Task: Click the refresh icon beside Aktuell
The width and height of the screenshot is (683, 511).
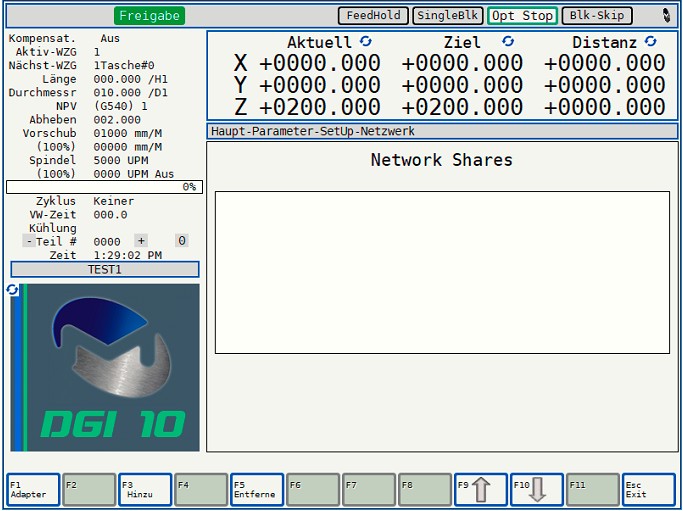Action: coord(365,41)
